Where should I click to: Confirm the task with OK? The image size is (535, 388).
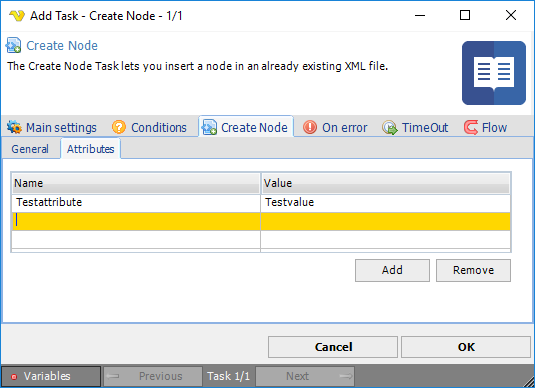pyautogui.click(x=466, y=347)
